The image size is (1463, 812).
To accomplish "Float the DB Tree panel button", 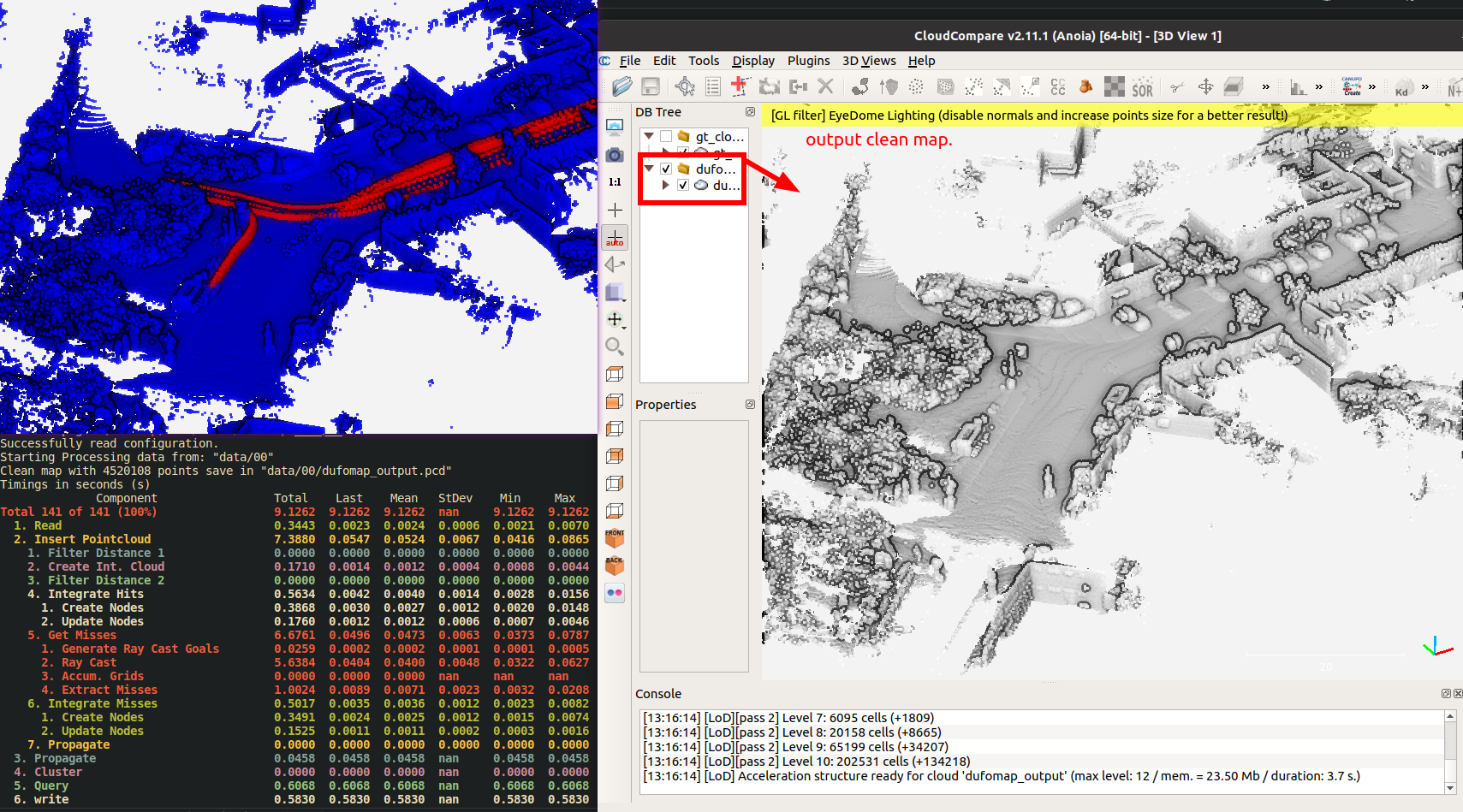I will coord(750,112).
